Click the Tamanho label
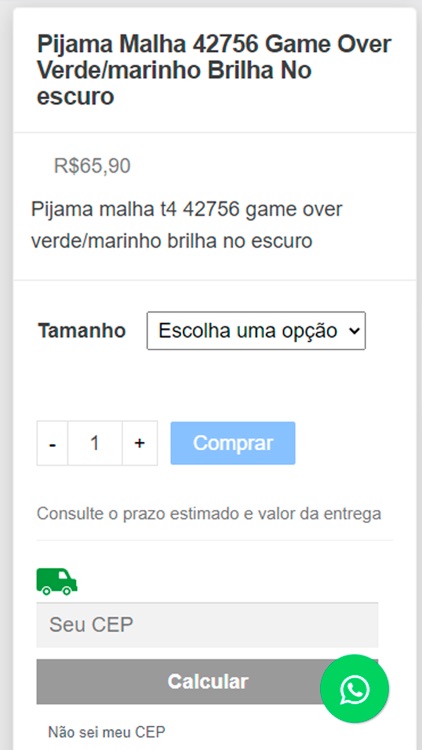Screen dimensions: 422x750 click(x=82, y=331)
